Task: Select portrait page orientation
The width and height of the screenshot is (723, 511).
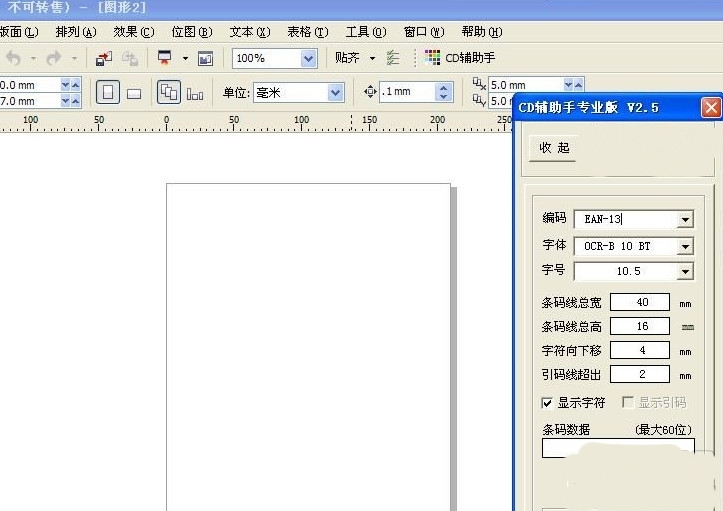Action: click(x=107, y=93)
